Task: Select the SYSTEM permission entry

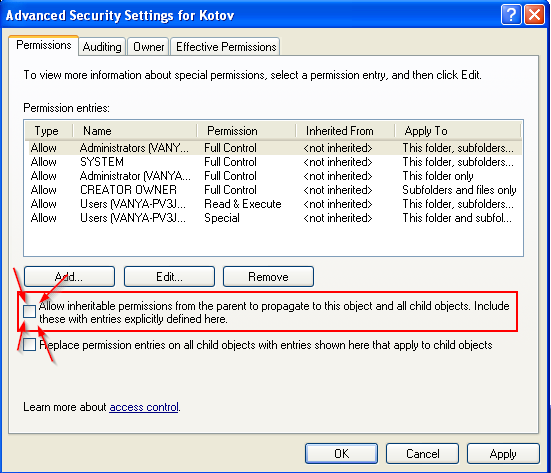Action: coord(273,162)
